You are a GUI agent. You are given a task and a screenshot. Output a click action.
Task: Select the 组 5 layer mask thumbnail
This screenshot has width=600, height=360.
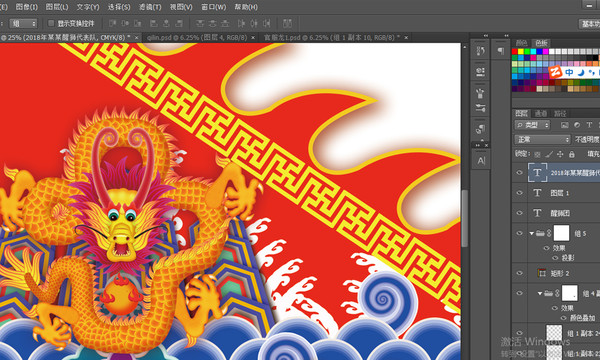tap(561, 233)
